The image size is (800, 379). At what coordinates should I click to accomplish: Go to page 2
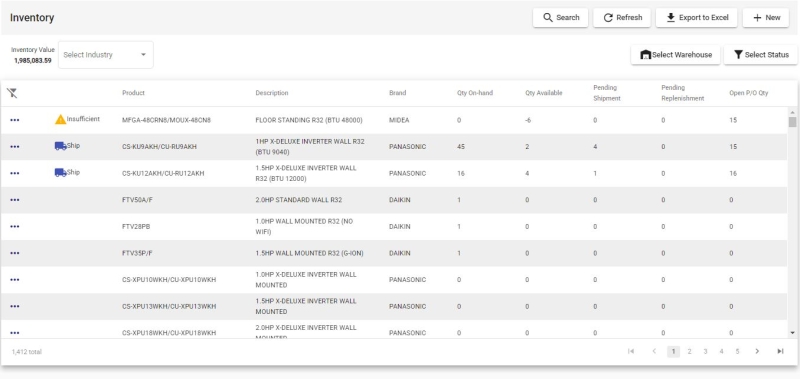click(689, 351)
